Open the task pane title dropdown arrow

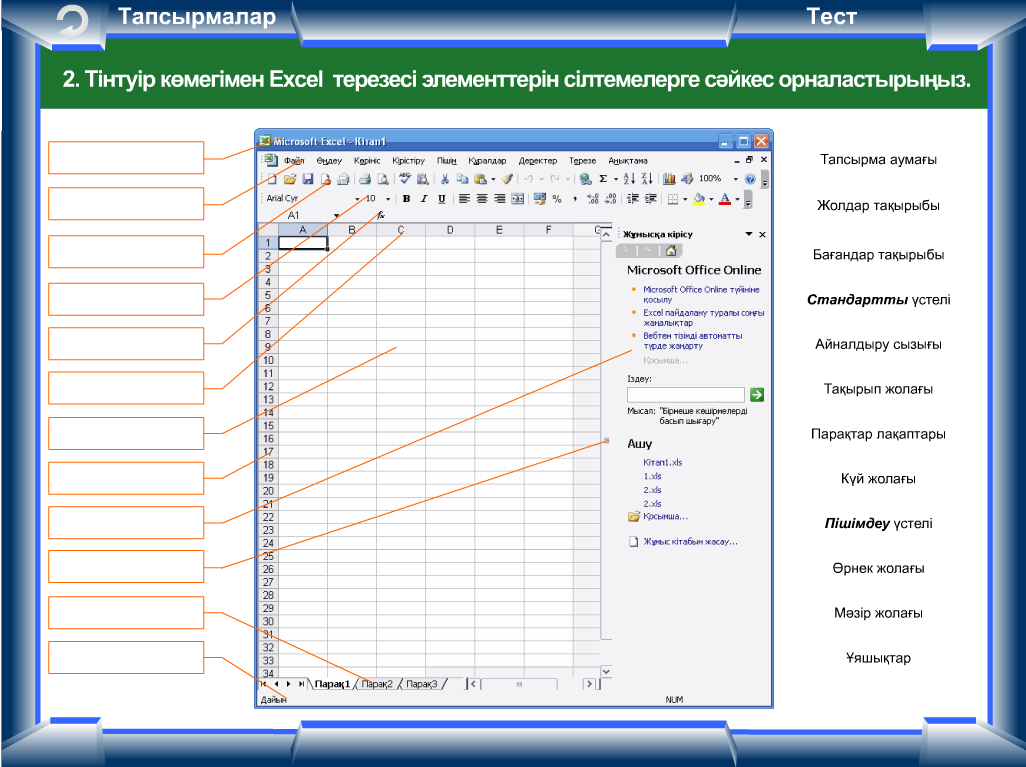749,234
